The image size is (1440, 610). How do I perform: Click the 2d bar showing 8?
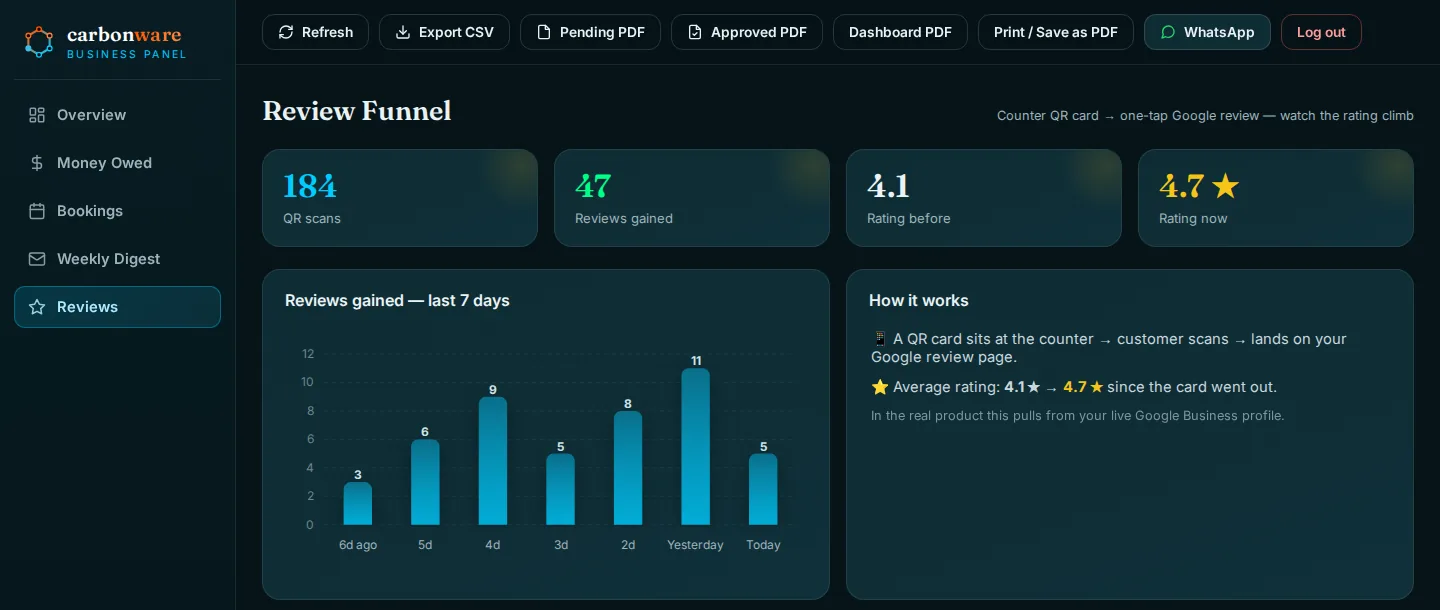coord(628,468)
